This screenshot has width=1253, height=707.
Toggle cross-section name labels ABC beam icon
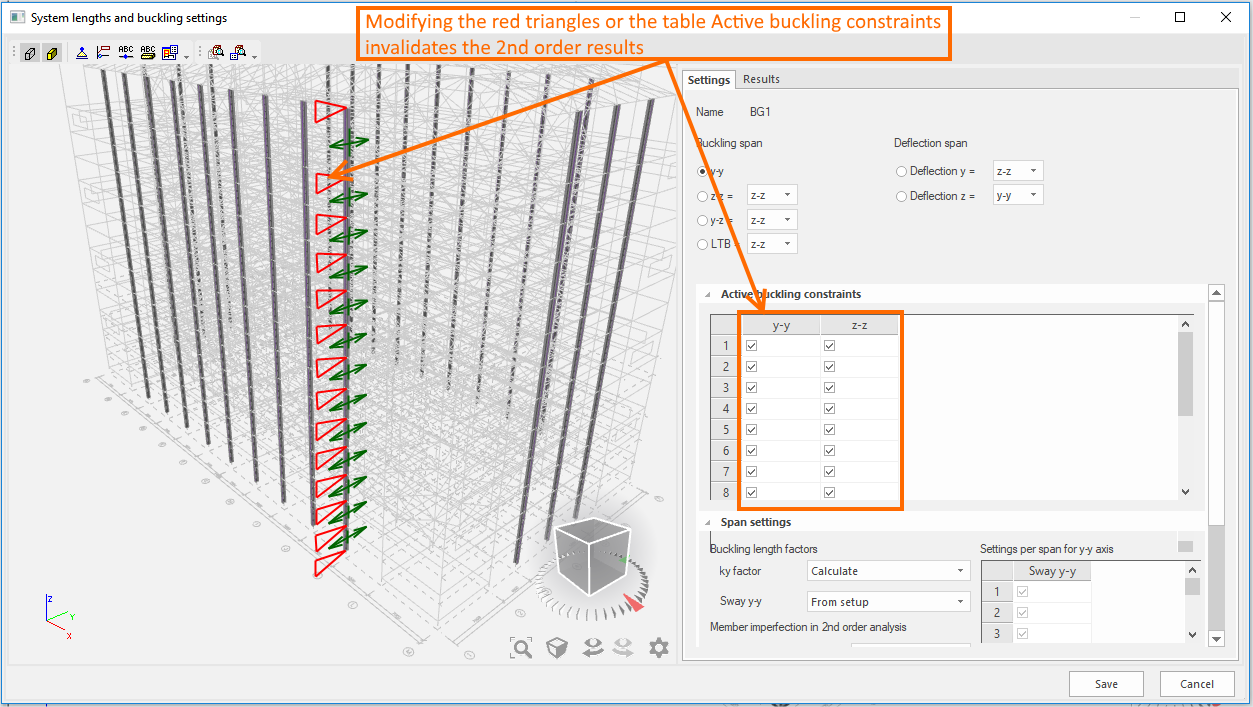tap(148, 53)
